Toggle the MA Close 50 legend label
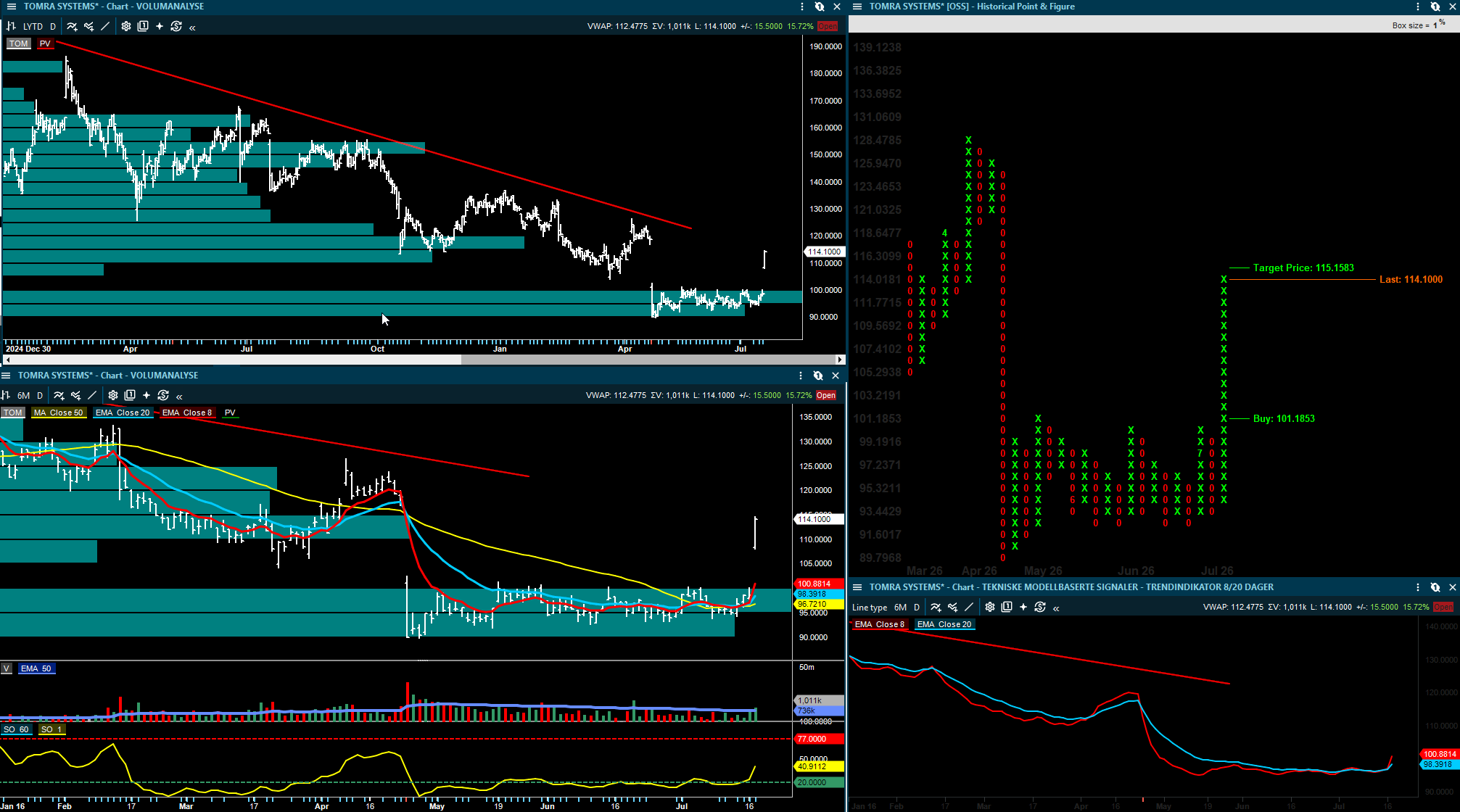The width and height of the screenshot is (1460, 812). (x=58, y=413)
